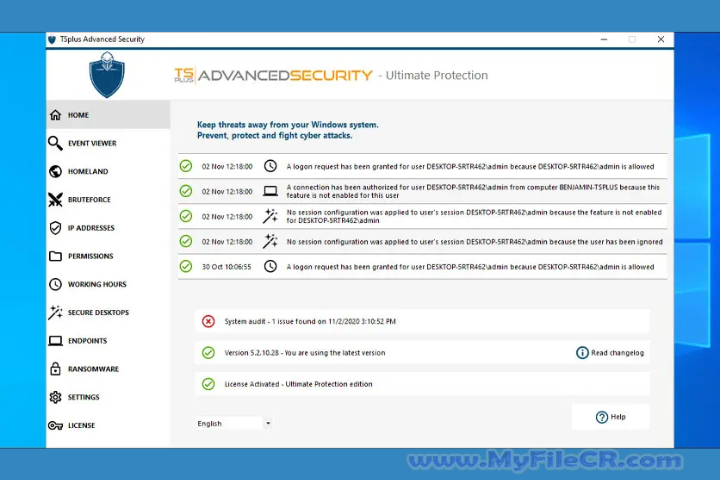The height and width of the screenshot is (480, 720).
Task: Open Secure Desktops section
Action: pyautogui.click(x=108, y=312)
